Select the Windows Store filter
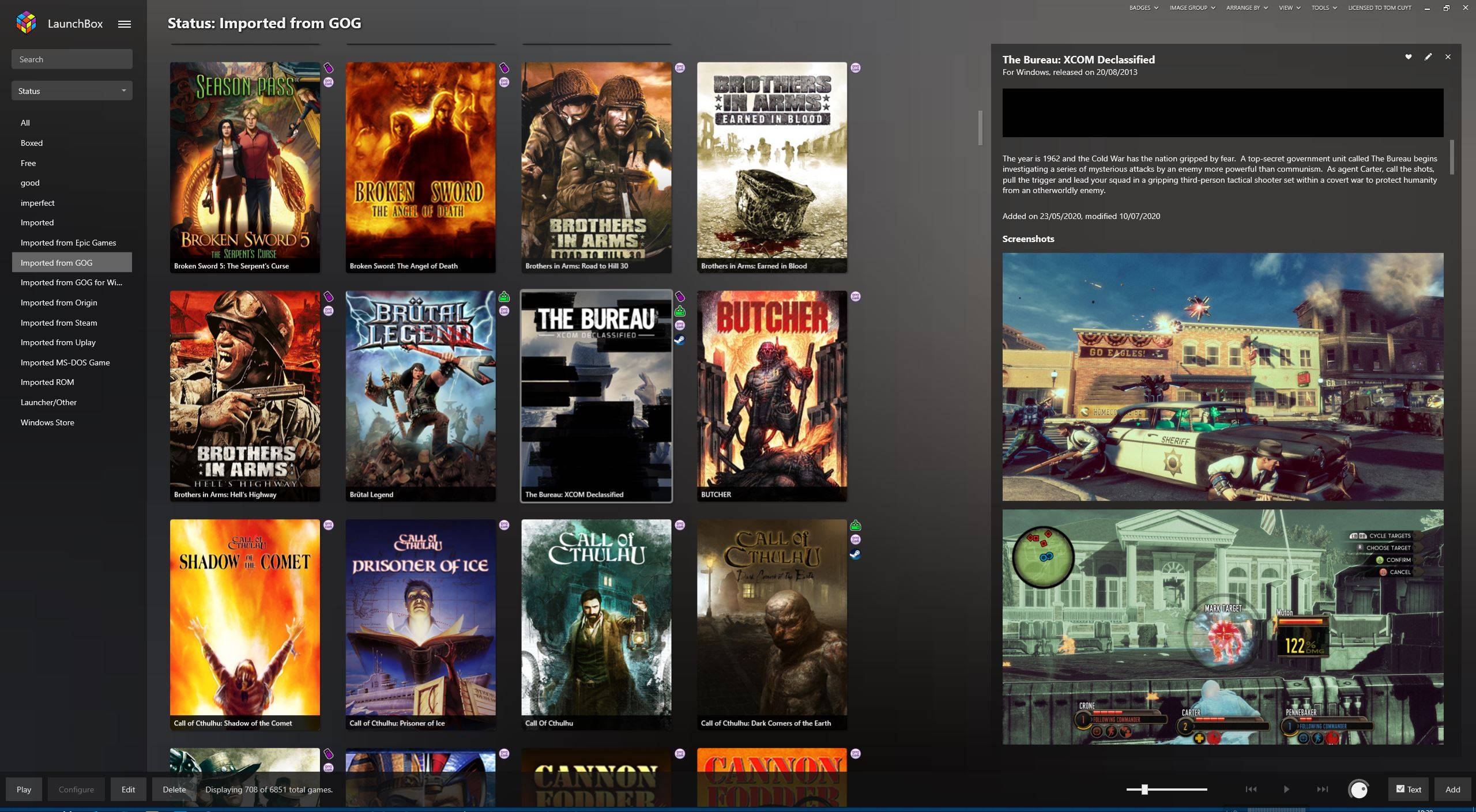Viewport: 1476px width, 812px height. pyautogui.click(x=71, y=422)
